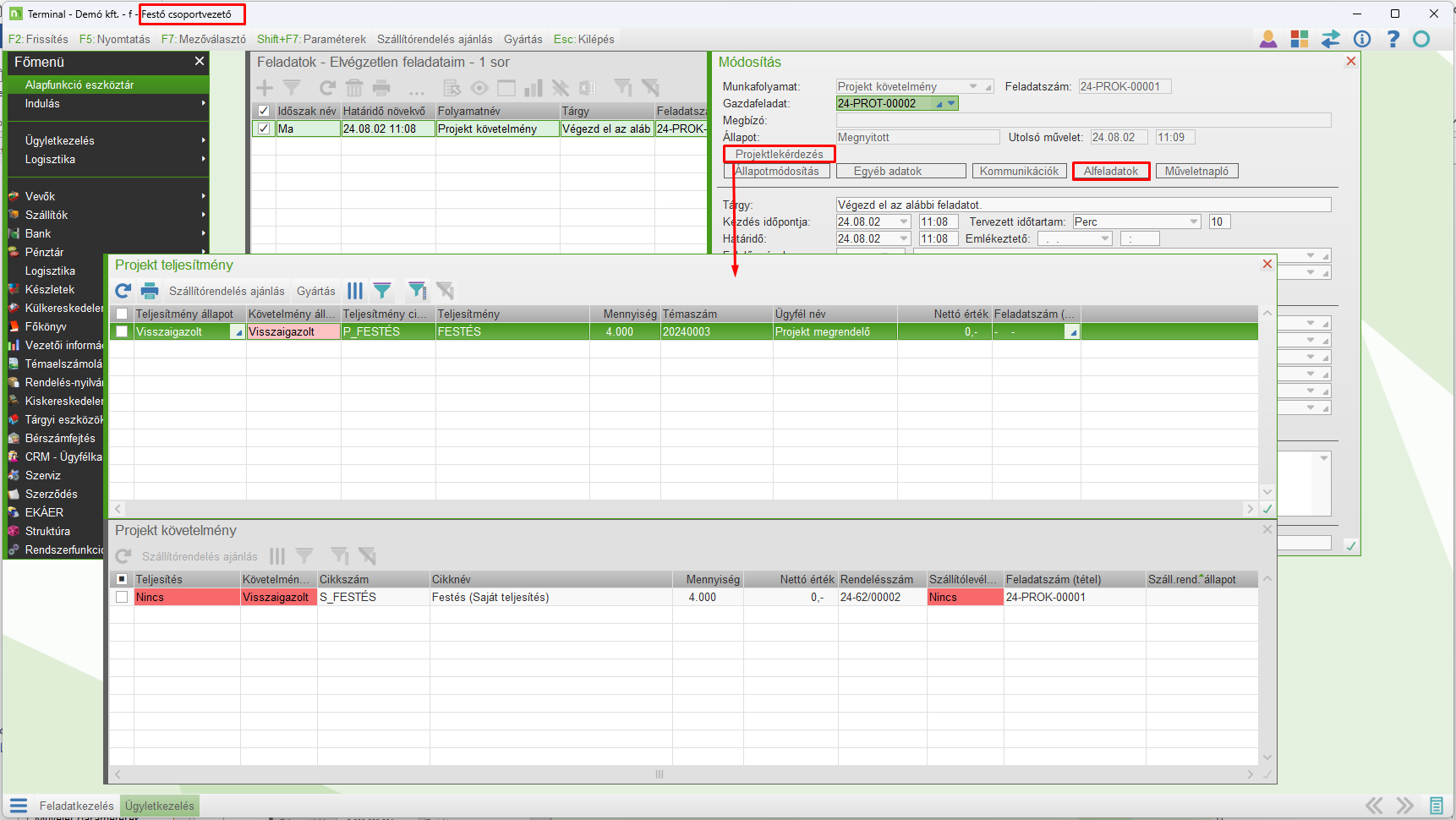Click the Projektlekérdezés button
The height and width of the screenshot is (820, 1456).
[x=780, y=154]
